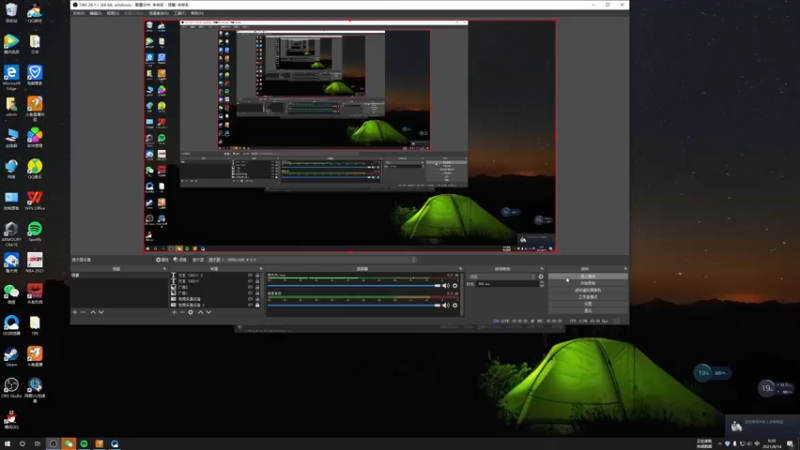The width and height of the screenshot is (800, 450).
Task: Open WPS Office desktop shortcut
Action: 35,201
